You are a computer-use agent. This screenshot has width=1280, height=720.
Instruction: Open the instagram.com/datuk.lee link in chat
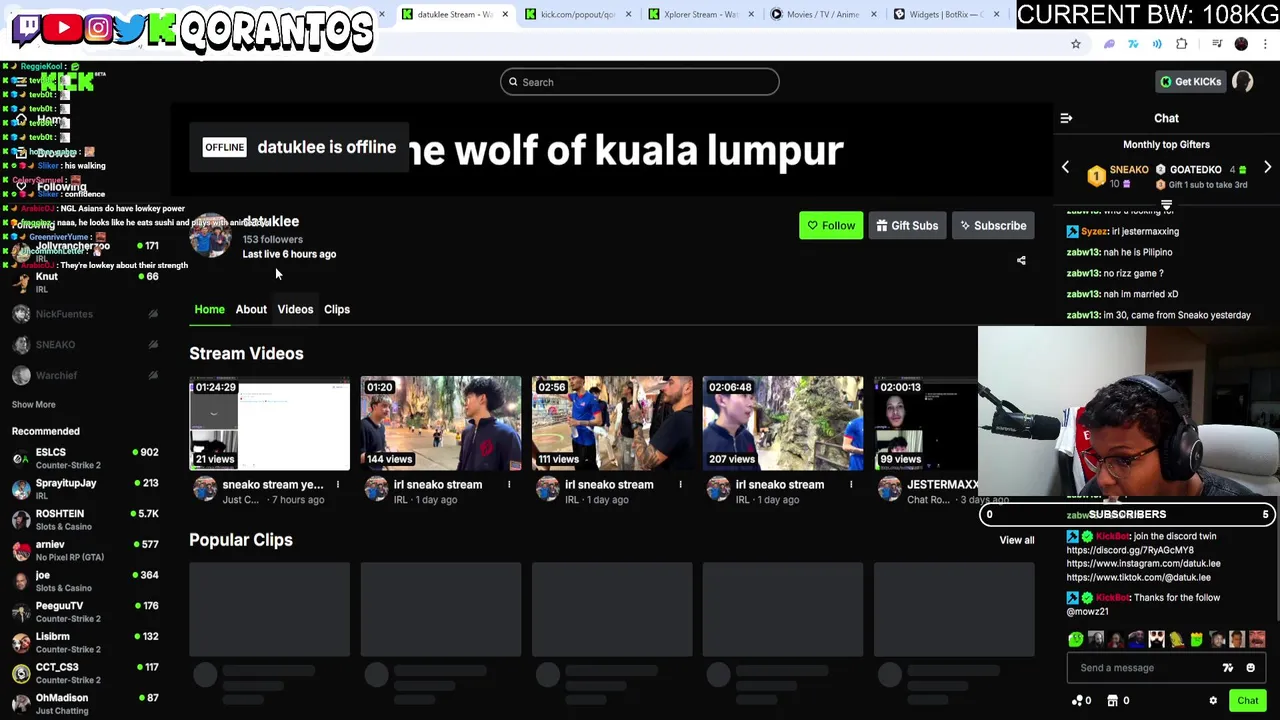pos(1143,563)
